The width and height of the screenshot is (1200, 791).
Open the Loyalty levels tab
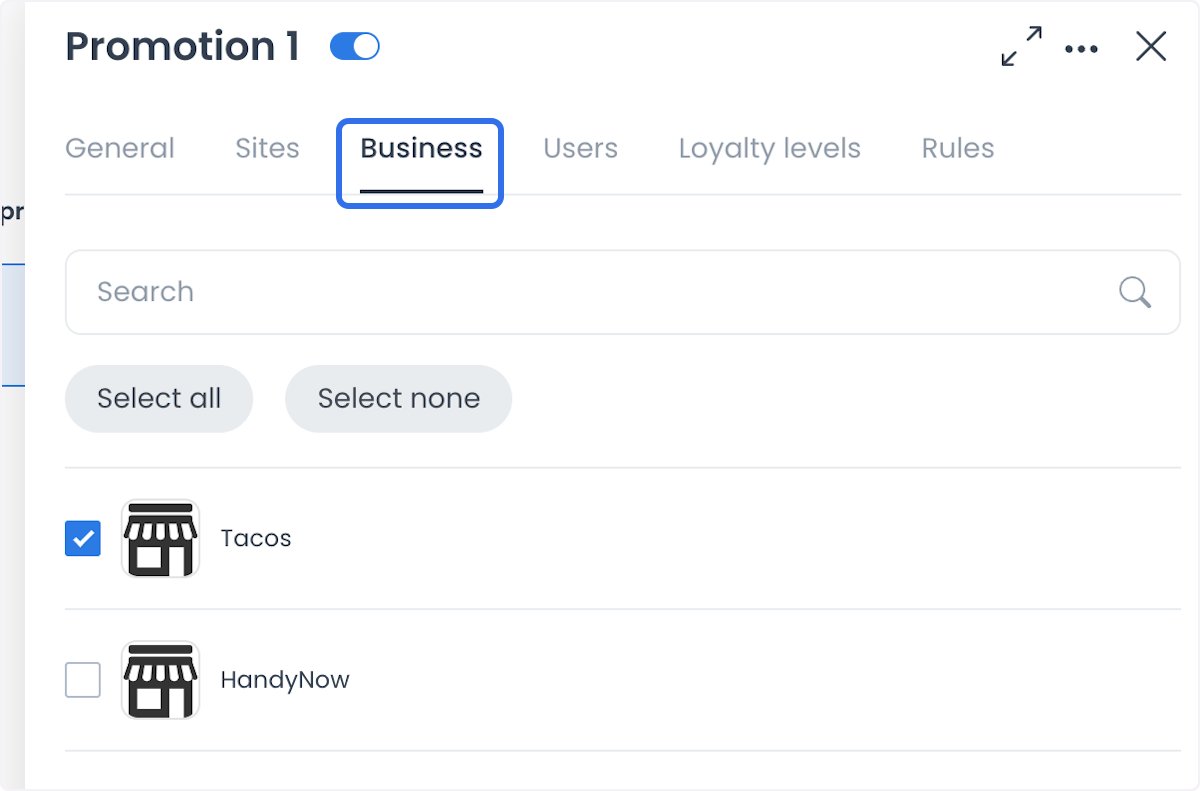click(x=769, y=148)
